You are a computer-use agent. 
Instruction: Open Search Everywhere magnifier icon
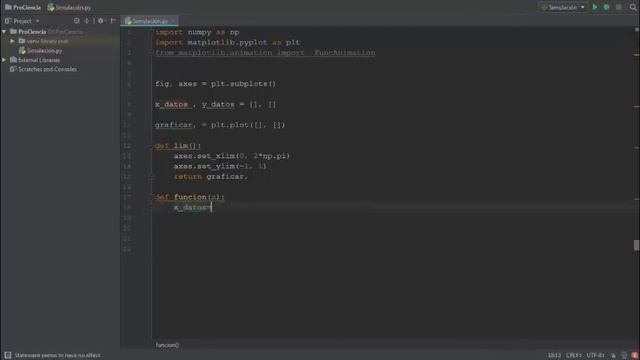click(633, 7)
